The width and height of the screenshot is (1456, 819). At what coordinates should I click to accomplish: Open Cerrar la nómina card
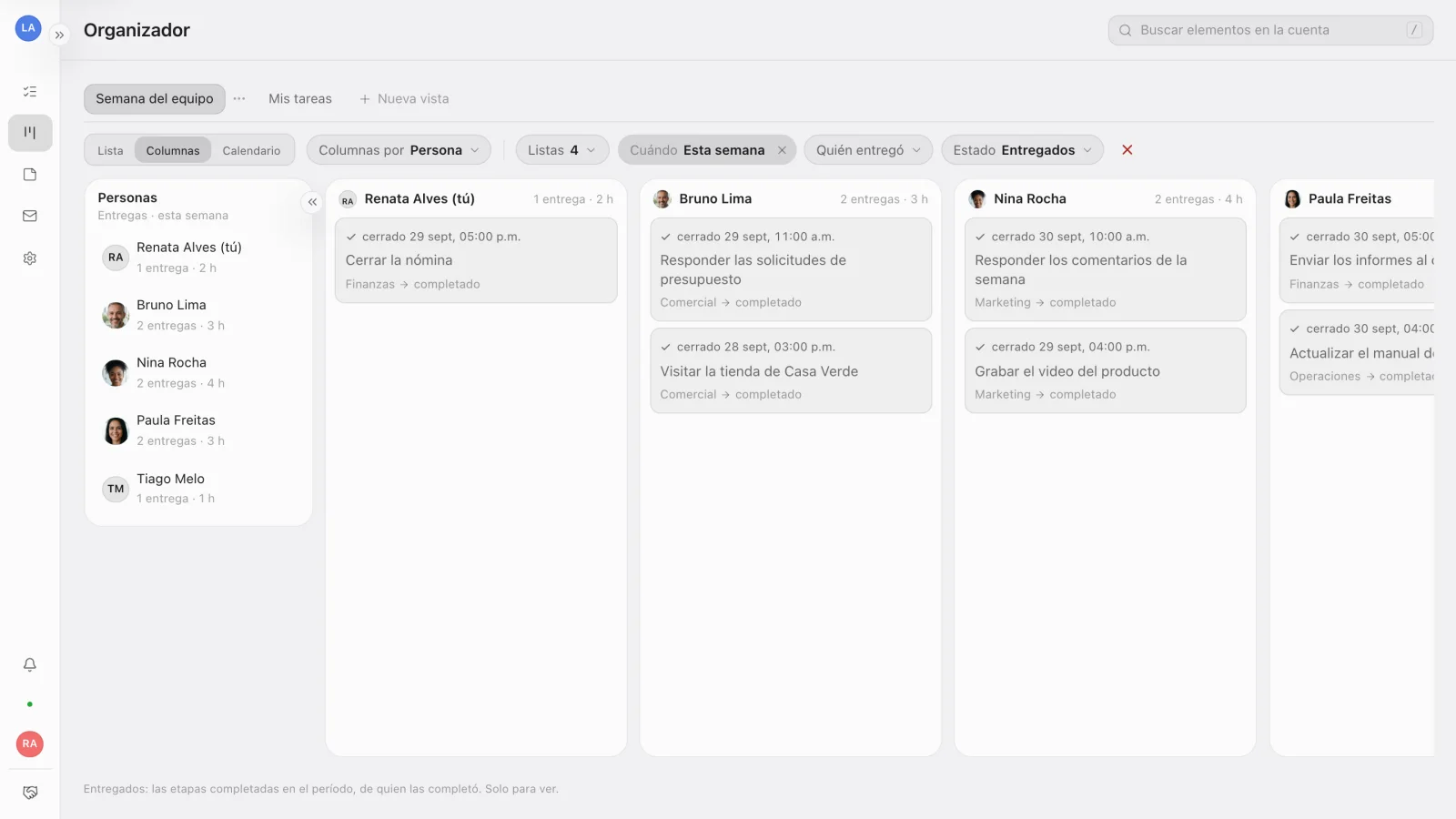click(x=476, y=260)
